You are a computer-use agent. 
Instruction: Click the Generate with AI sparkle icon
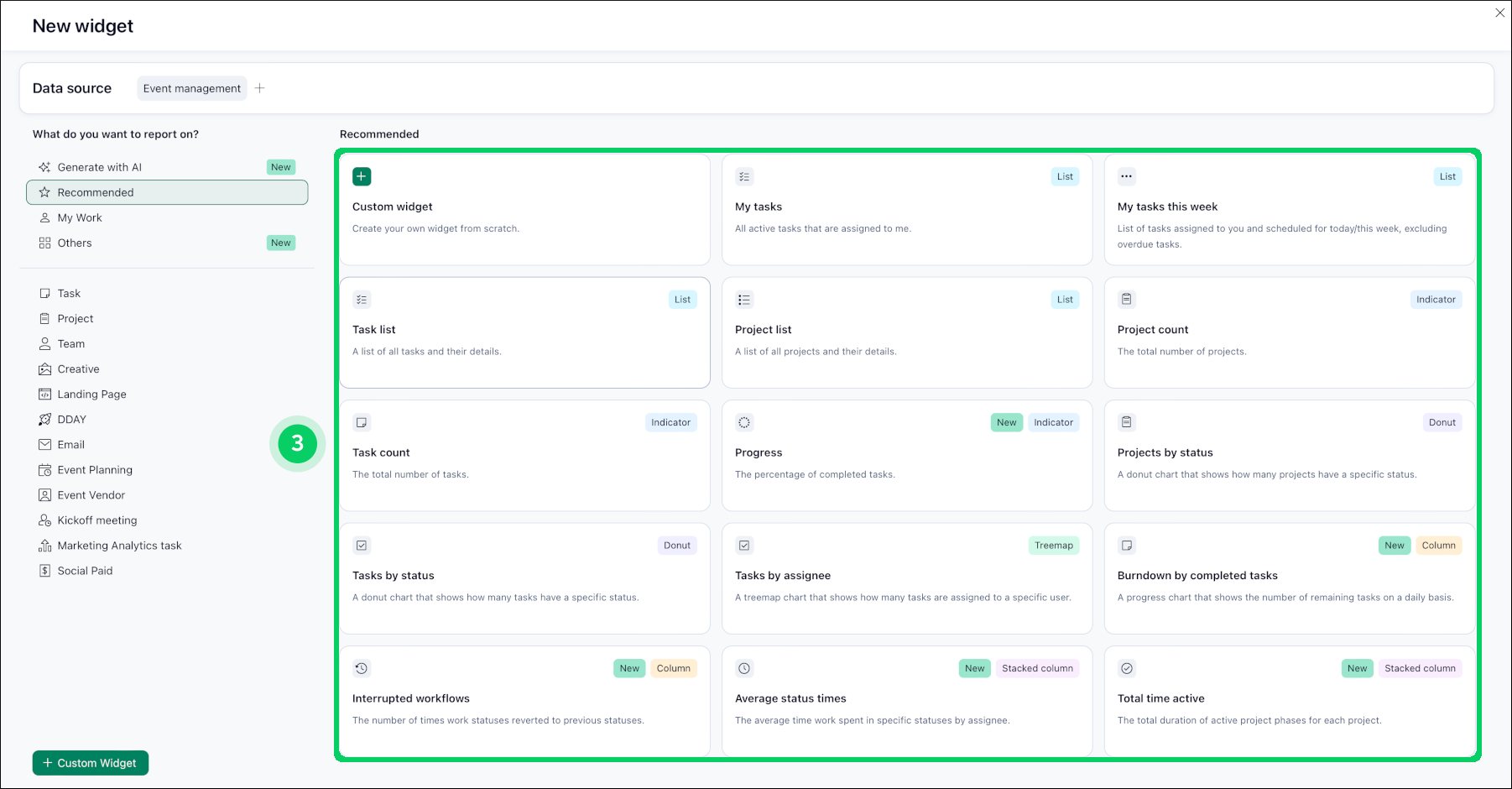45,167
